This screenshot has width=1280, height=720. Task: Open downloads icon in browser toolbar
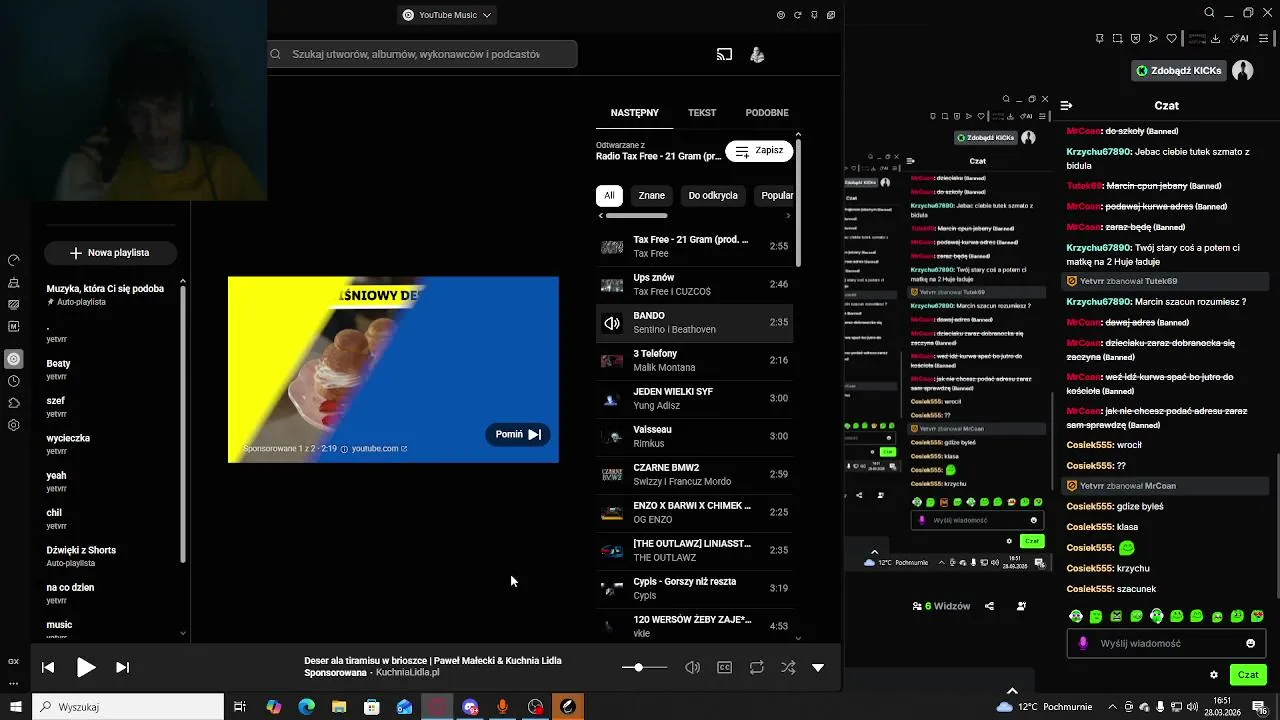(x=1215, y=39)
